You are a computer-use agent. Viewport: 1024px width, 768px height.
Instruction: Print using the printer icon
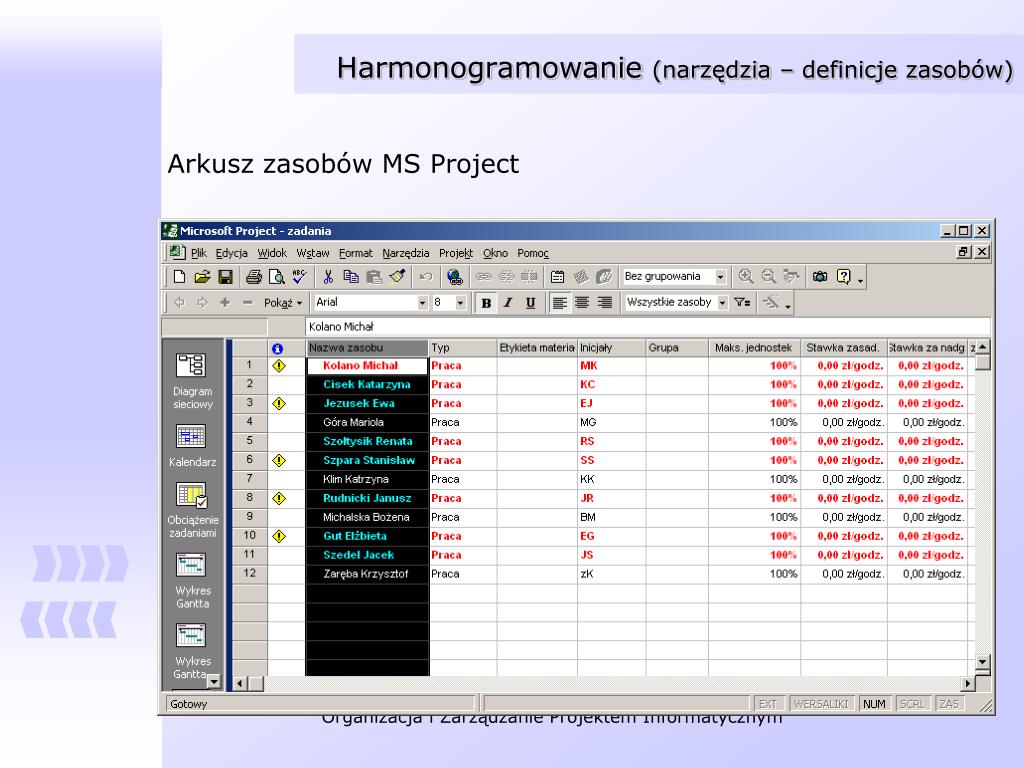tap(254, 277)
